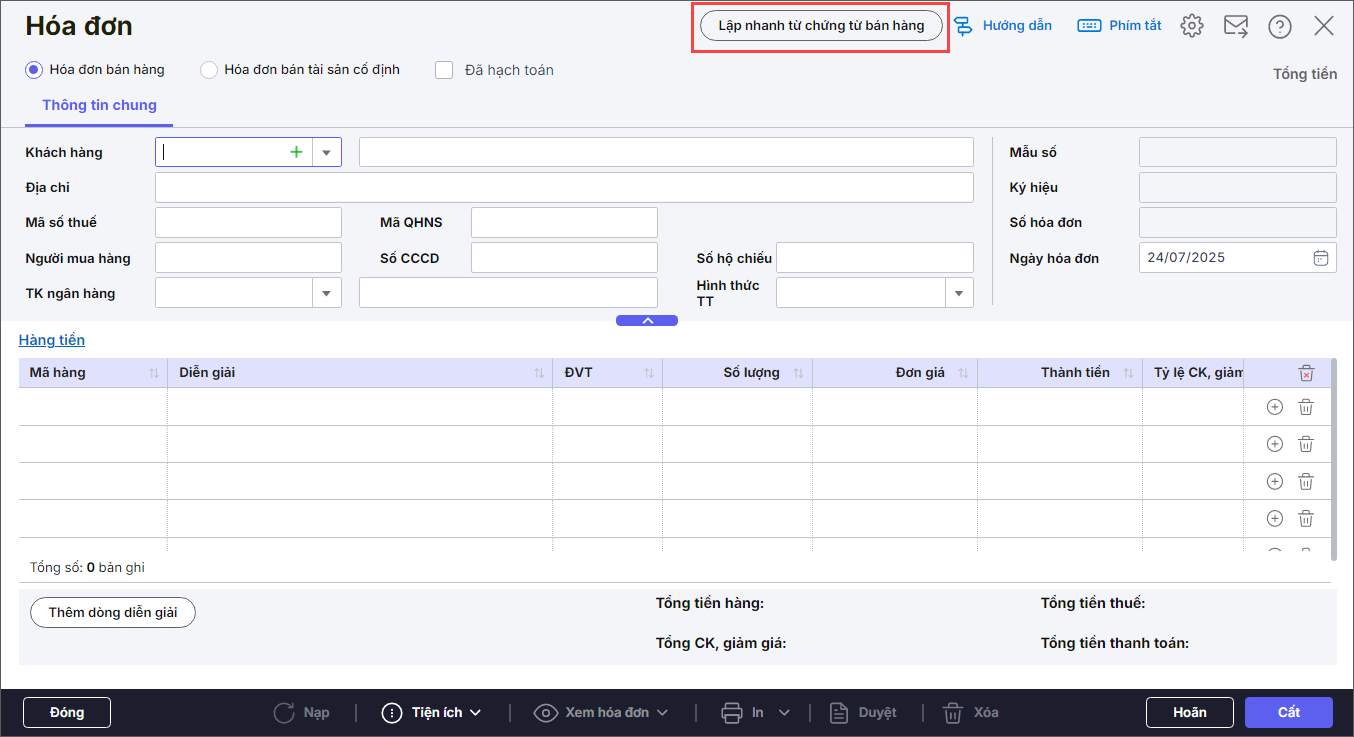Select Hóa đơn bán hàng radio button
Screen dimensions: 1354x737
click(x=34, y=70)
